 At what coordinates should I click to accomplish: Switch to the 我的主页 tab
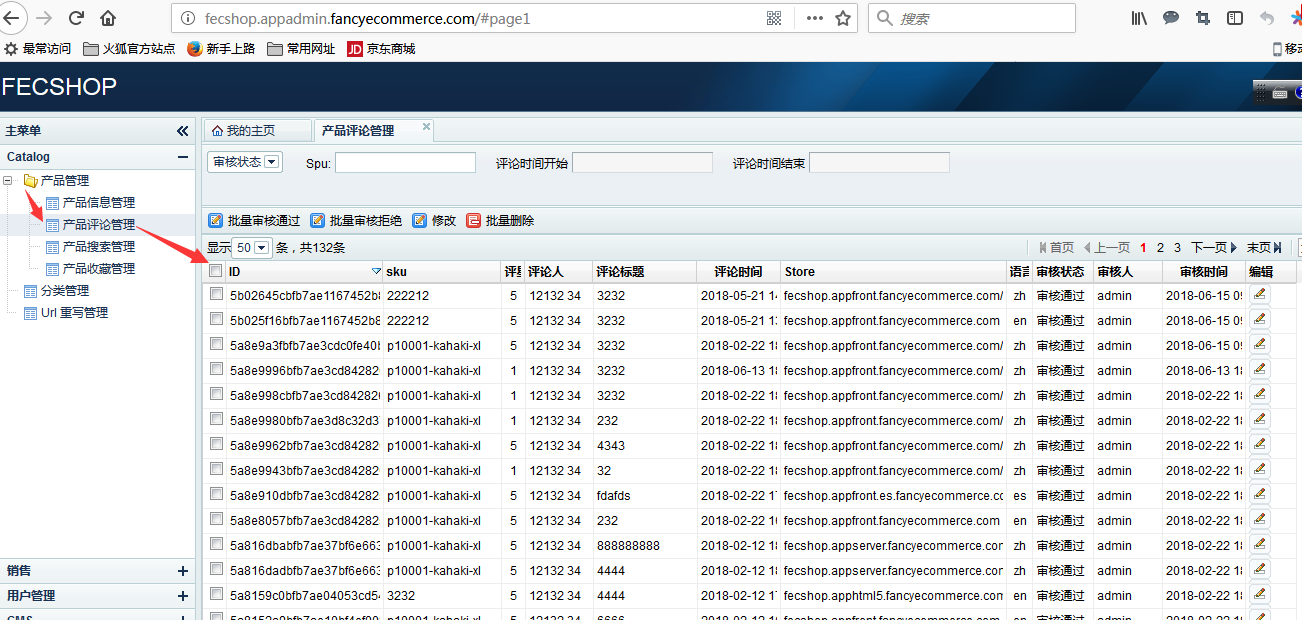click(243, 131)
